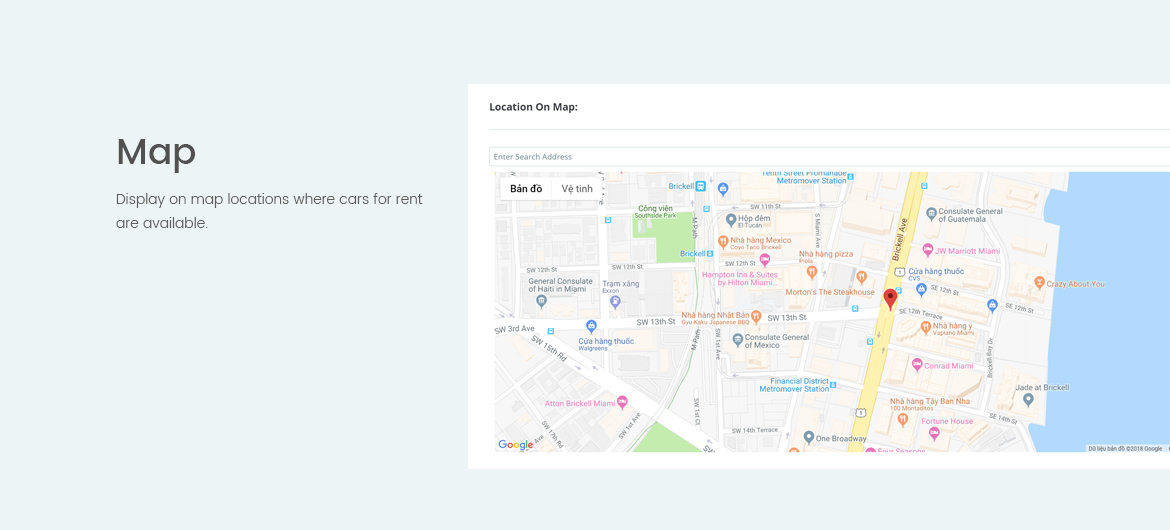Viewport: 1170px width, 530px height.
Task: Select the One Broadway location pin
Action: click(x=808, y=437)
